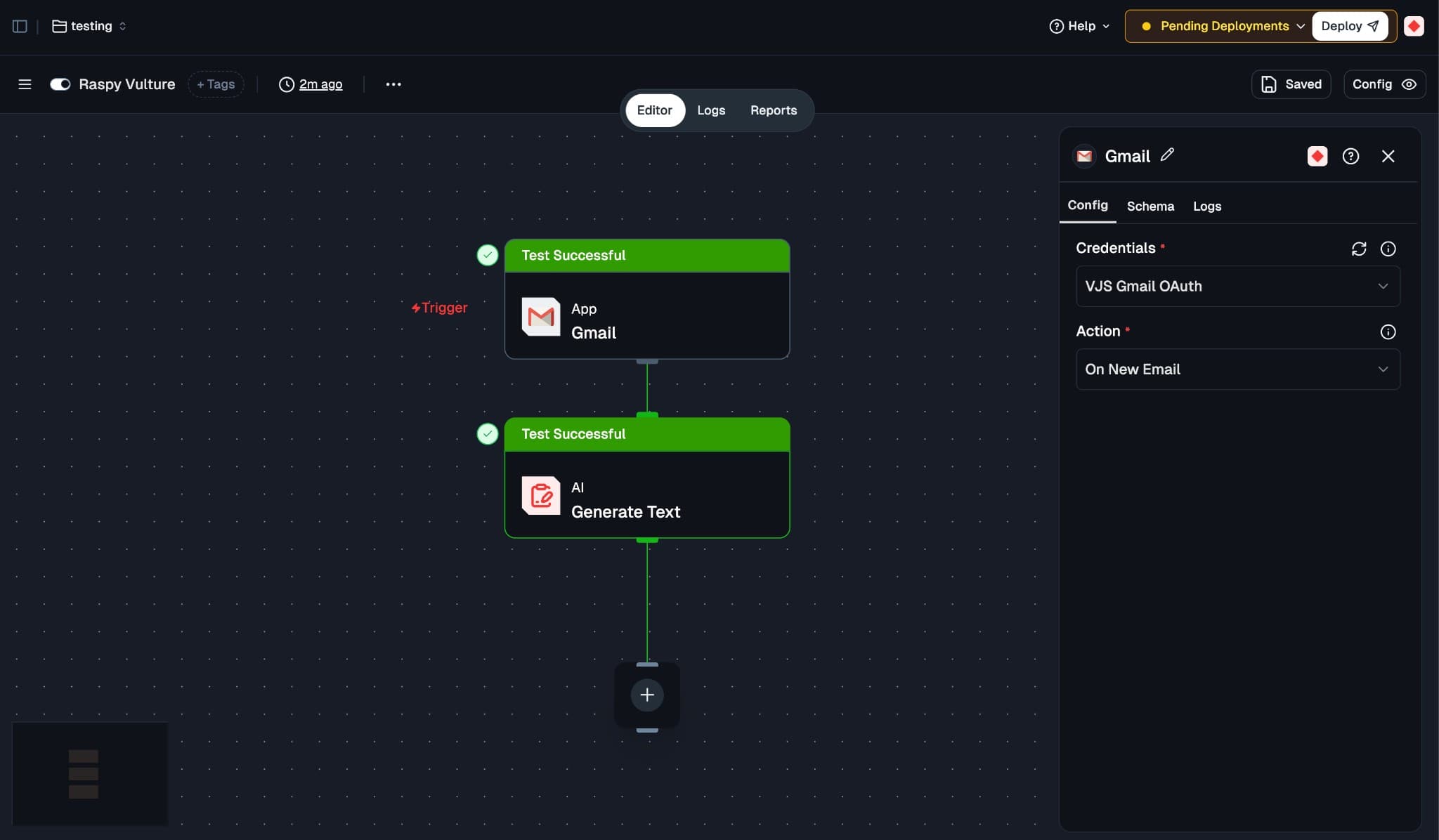Switch to the Schema tab

pos(1150,206)
